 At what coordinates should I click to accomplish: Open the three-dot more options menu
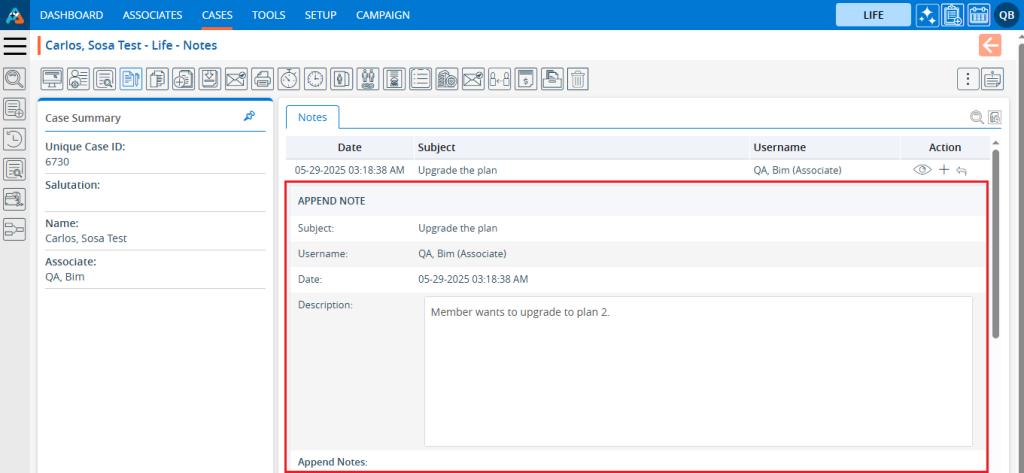pyautogui.click(x=967, y=79)
